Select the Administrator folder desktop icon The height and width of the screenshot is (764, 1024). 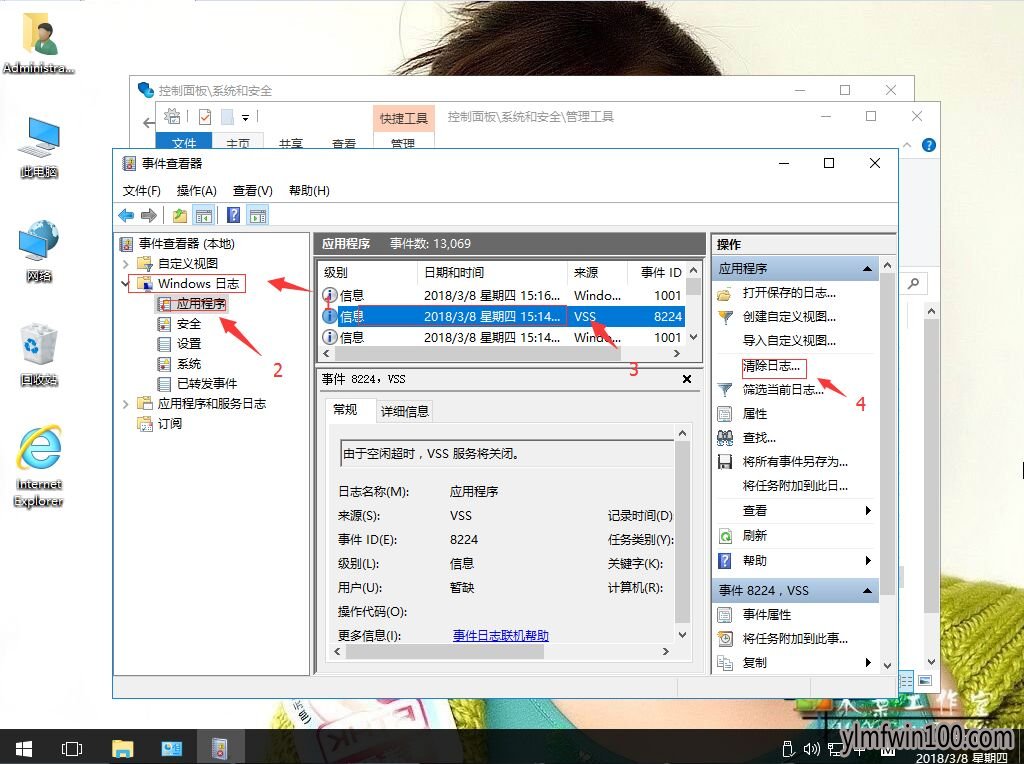(39, 44)
